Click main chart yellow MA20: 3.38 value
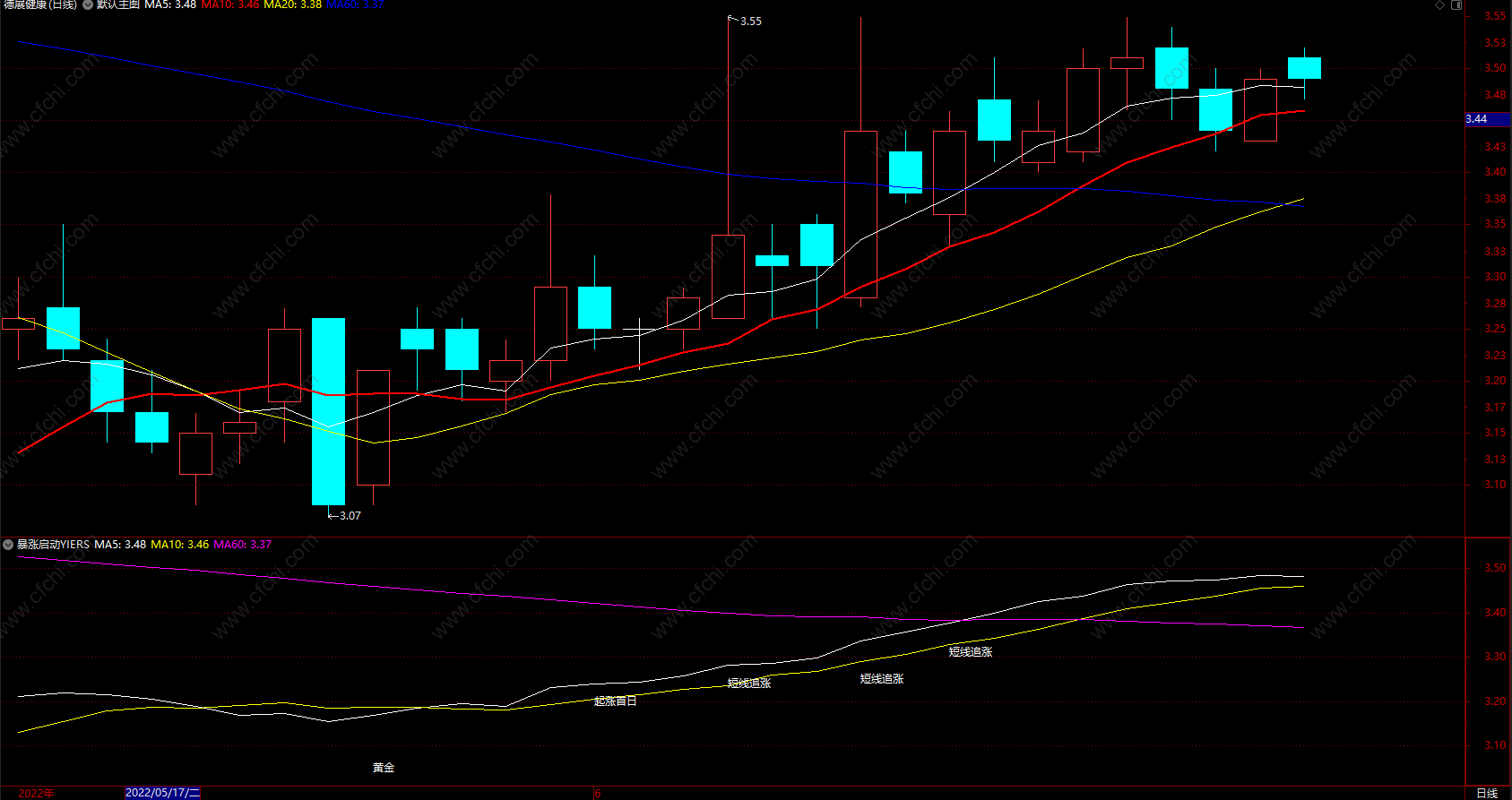 click(292, 5)
